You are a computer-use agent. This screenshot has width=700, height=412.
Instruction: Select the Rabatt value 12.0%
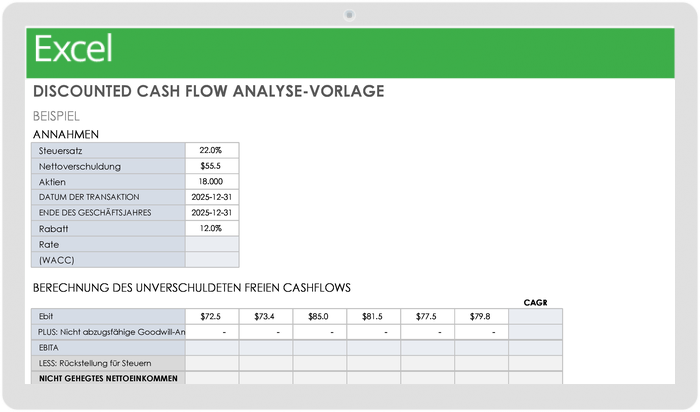[212, 228]
